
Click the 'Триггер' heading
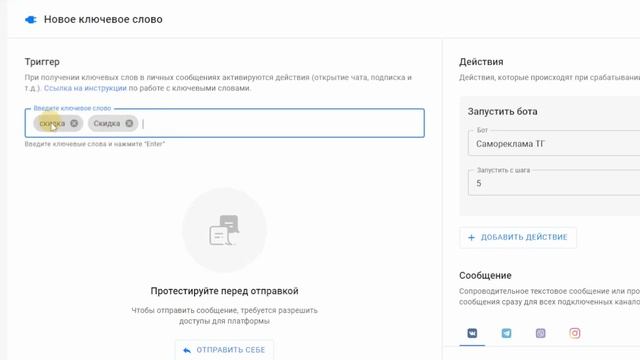click(42, 62)
